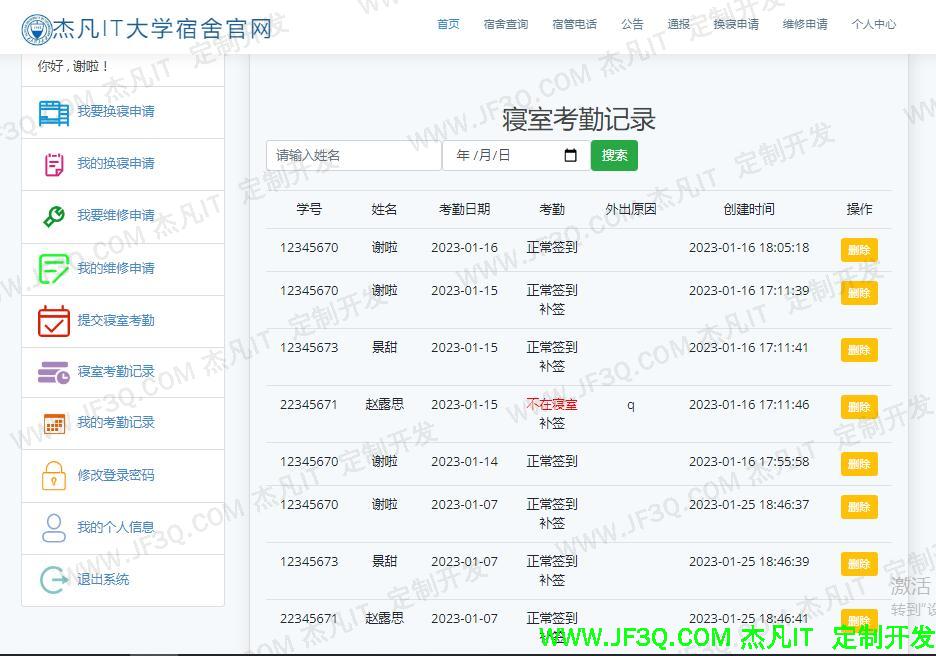
Task: Delete 赵露思's 不在寝室 record
Action: point(858,407)
